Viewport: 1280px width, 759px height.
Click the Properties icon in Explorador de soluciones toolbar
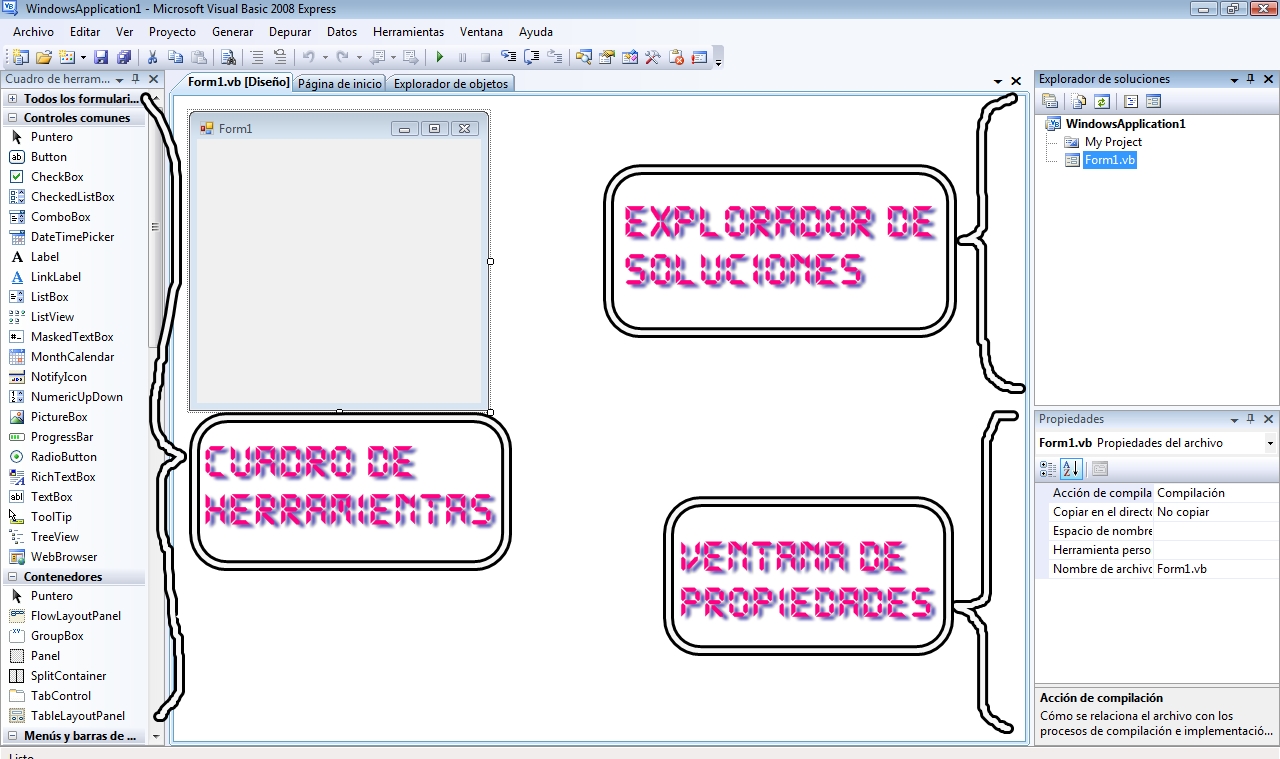pyautogui.click(x=1050, y=101)
